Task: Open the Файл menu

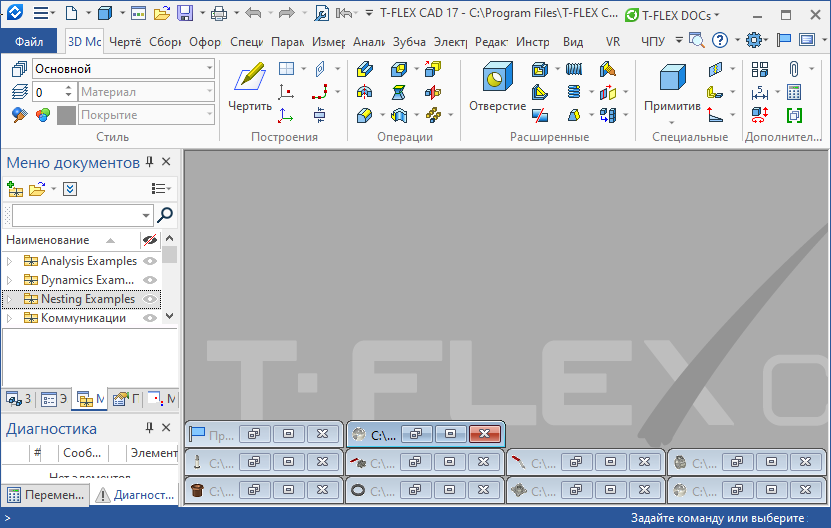Action: (x=29, y=42)
